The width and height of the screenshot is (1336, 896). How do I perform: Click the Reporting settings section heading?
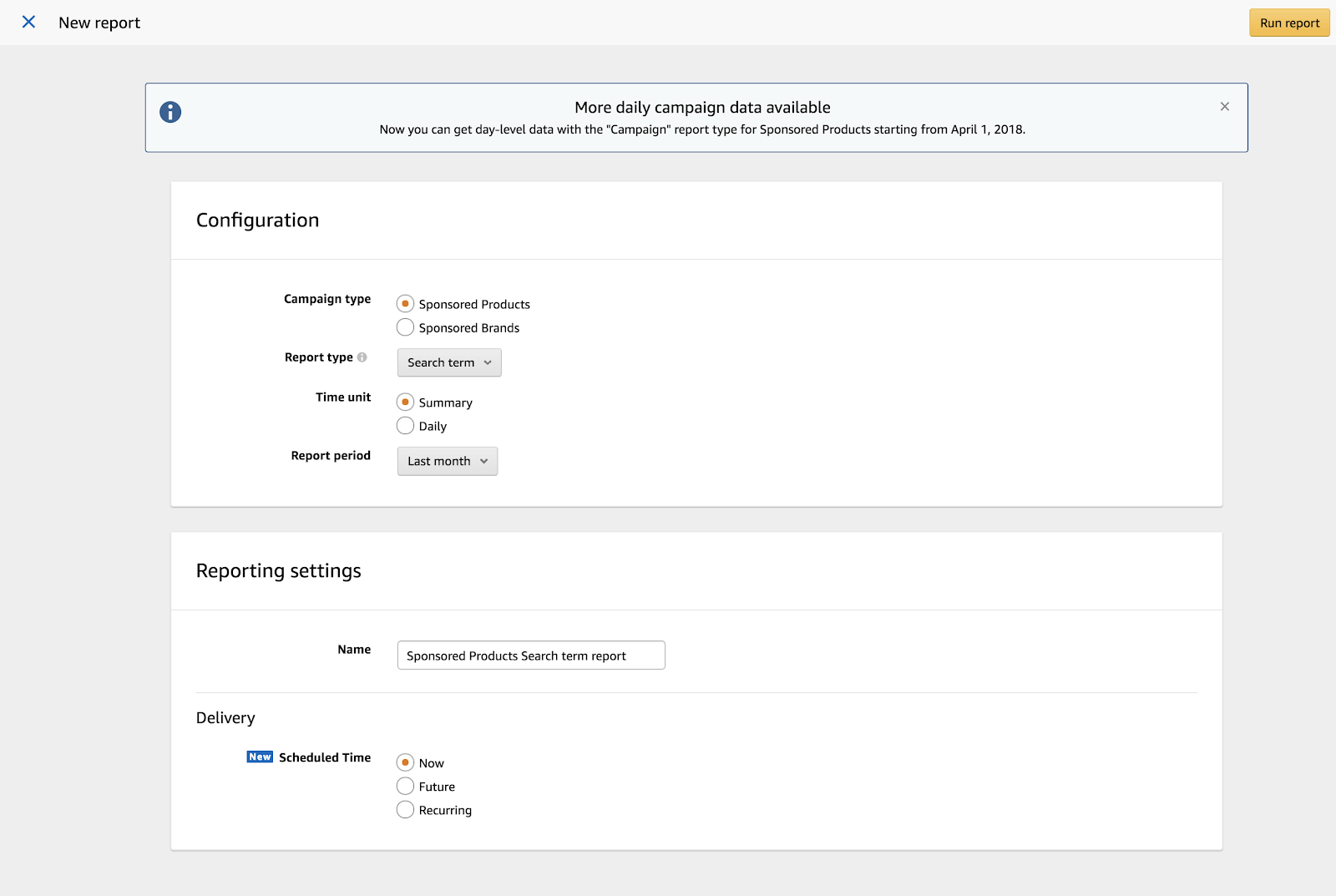pos(278,571)
